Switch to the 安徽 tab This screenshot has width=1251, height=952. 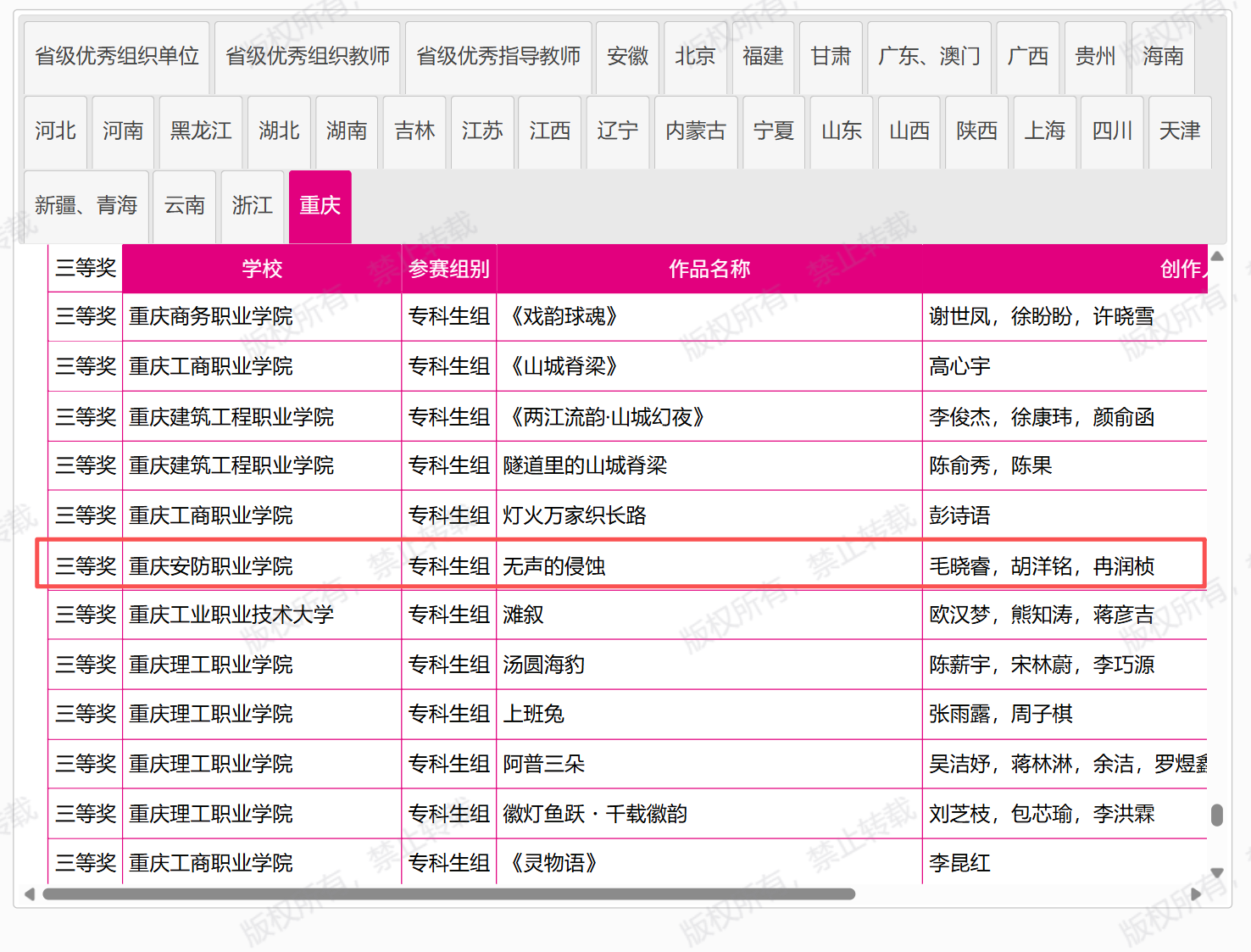coord(628,58)
